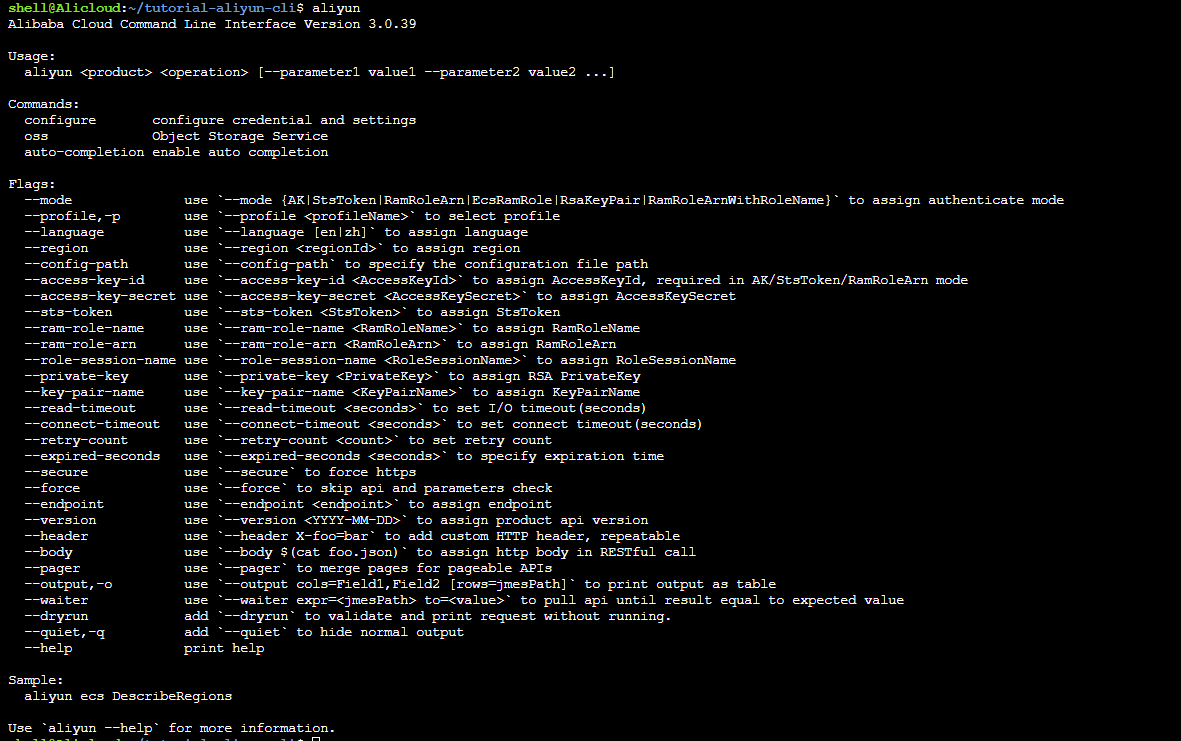Image resolution: width=1181 pixels, height=741 pixels.
Task: Click the 'configure' command name
Action: point(60,120)
